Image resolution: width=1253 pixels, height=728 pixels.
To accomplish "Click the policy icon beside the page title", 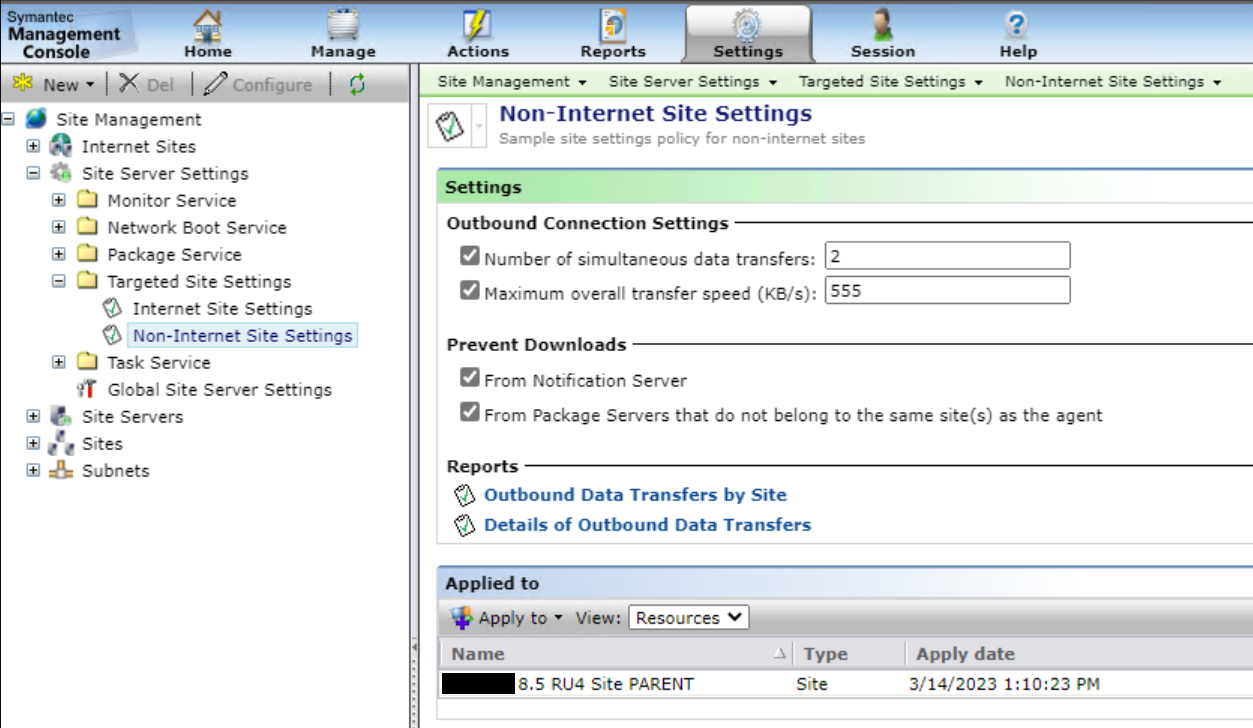I will pos(451,126).
